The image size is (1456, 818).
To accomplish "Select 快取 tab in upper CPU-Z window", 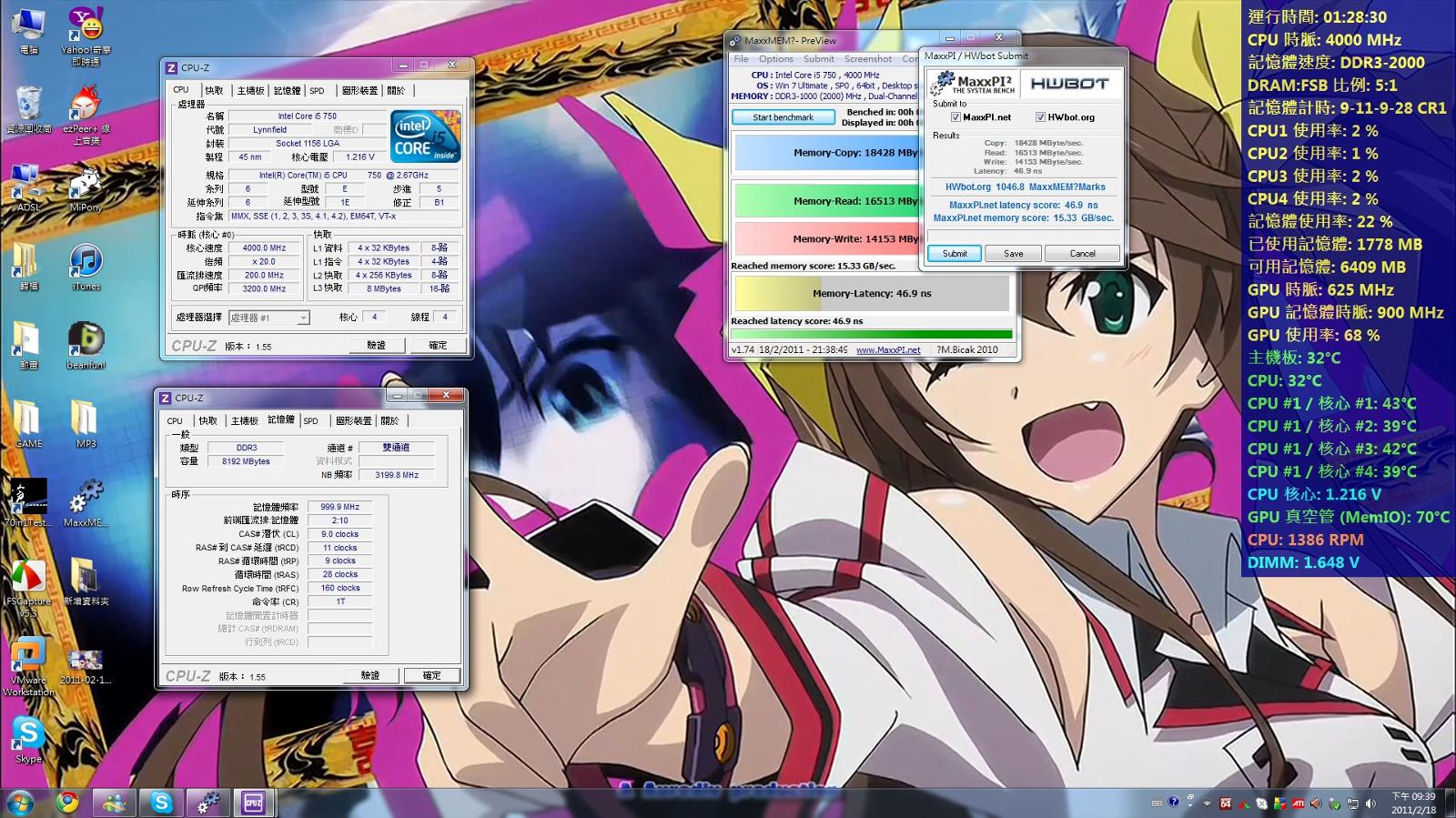I will [214, 91].
